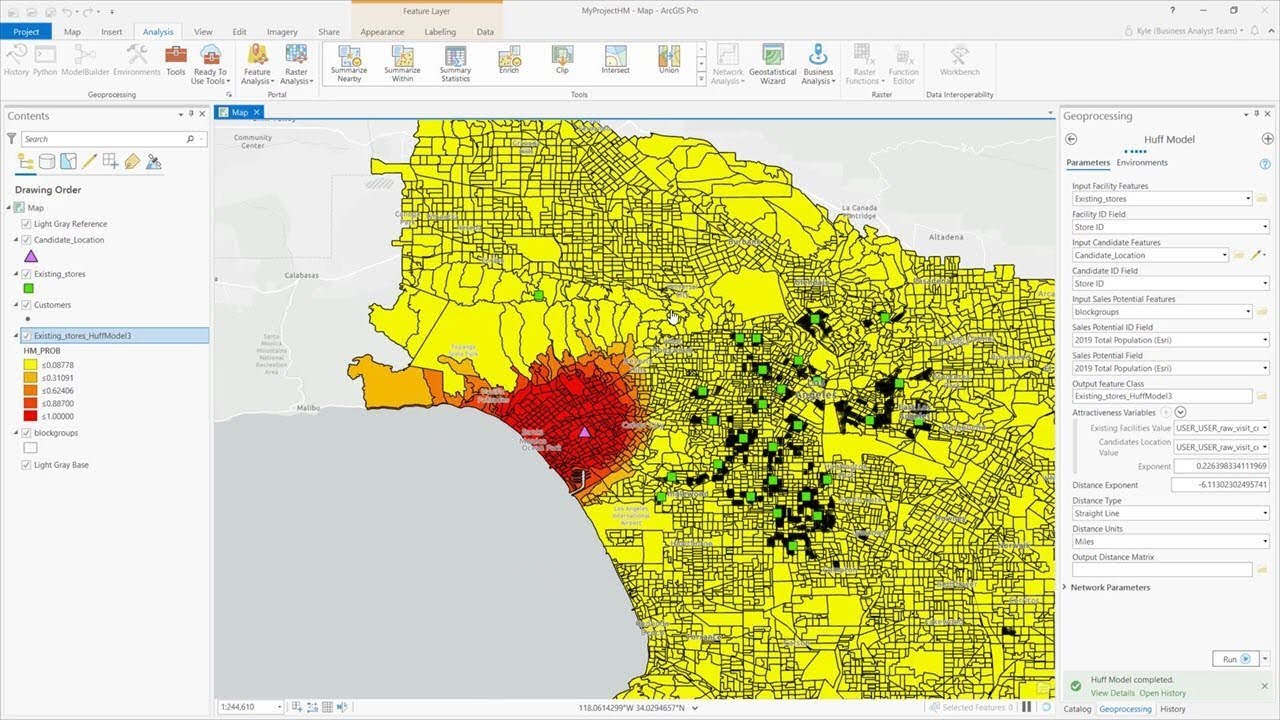Uncheck the Candidate_Location layer
The height and width of the screenshot is (720, 1280).
click(26, 240)
